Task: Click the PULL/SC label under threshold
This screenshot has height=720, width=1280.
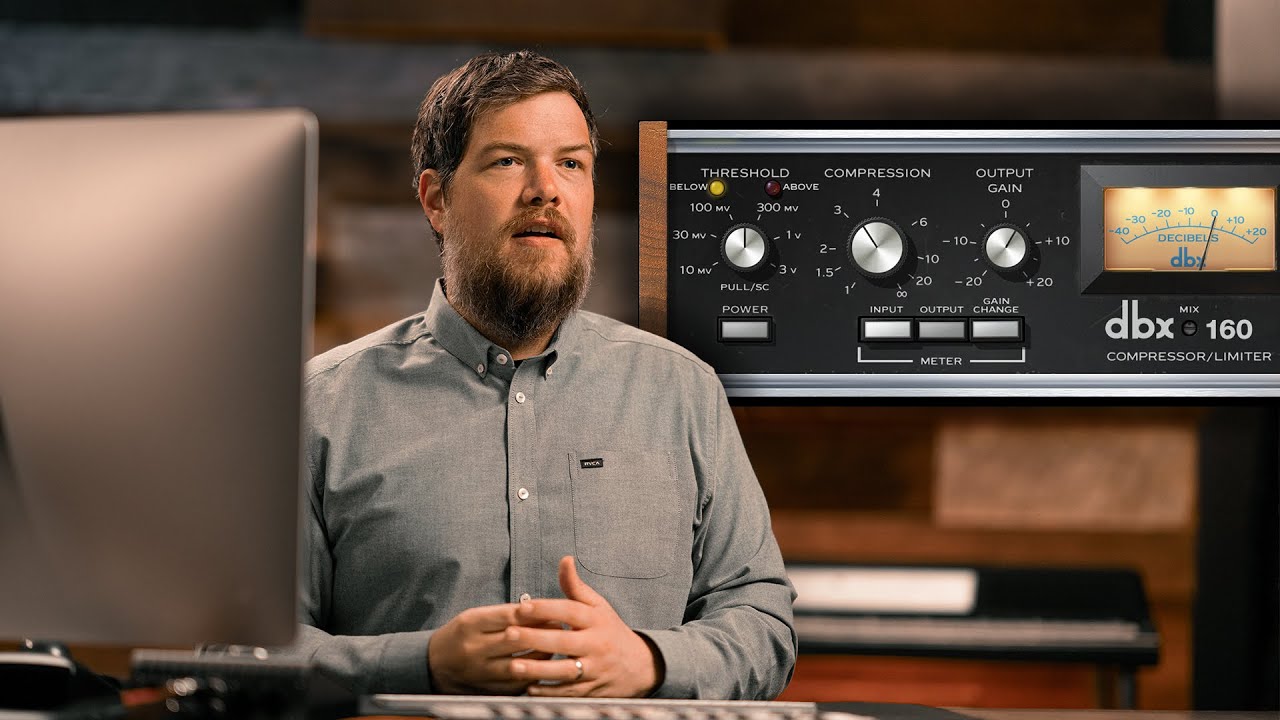Action: tap(745, 286)
